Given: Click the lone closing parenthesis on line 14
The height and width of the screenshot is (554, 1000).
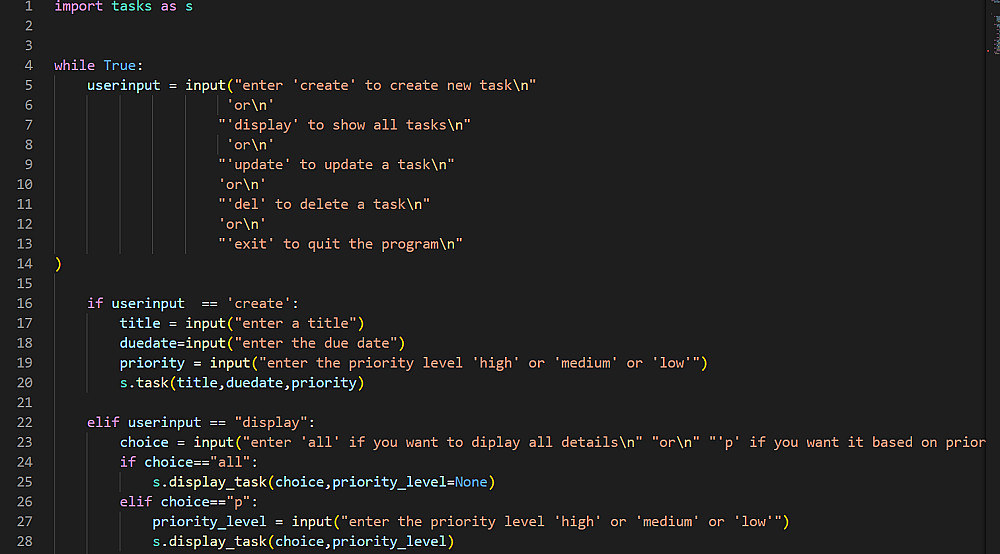Looking at the screenshot, I should (x=58, y=263).
